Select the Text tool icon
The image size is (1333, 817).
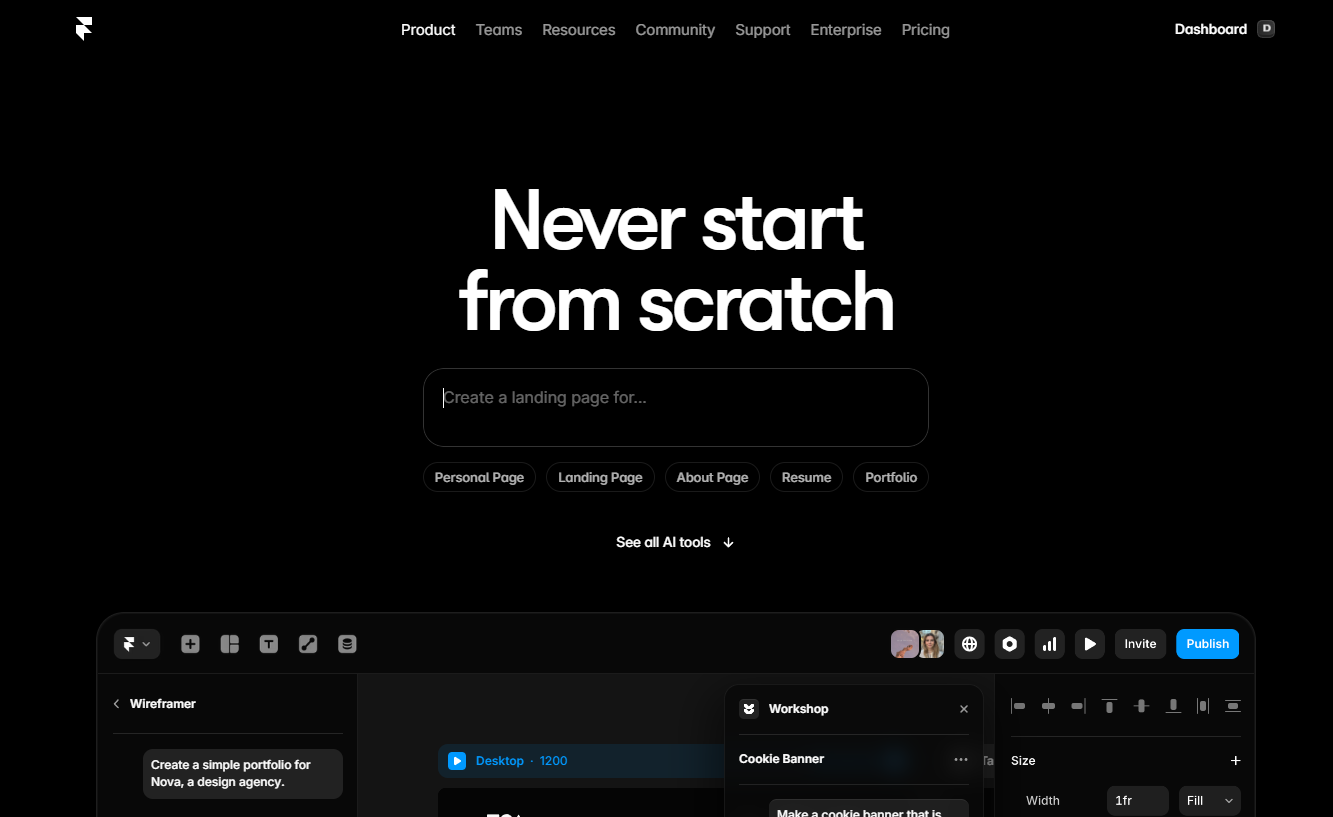tap(269, 644)
